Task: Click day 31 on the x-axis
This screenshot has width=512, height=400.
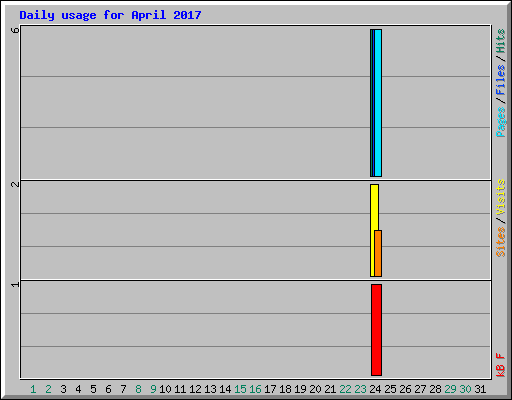Action: tap(480, 389)
